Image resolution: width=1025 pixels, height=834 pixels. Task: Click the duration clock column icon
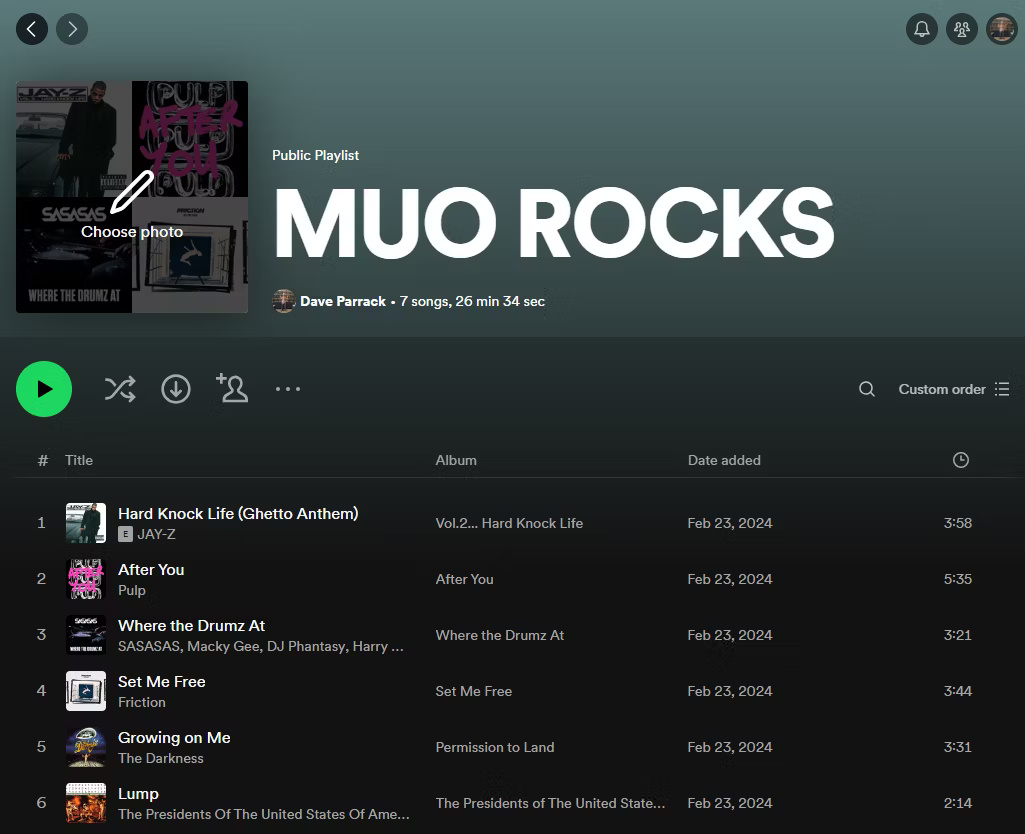pyautogui.click(x=960, y=460)
